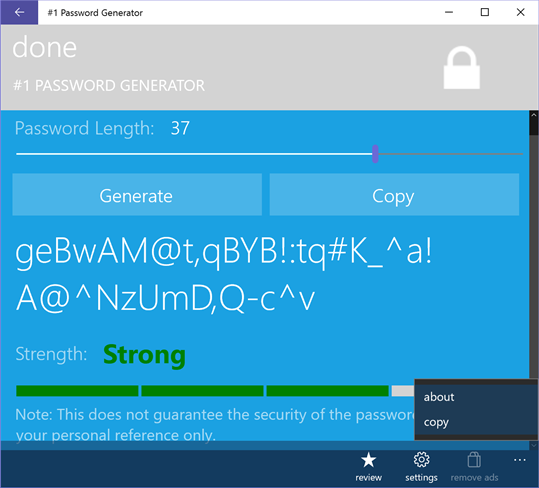Viewport: 539px width, 488px height.
Task: Click the back arrow in title bar
Action: [19, 12]
